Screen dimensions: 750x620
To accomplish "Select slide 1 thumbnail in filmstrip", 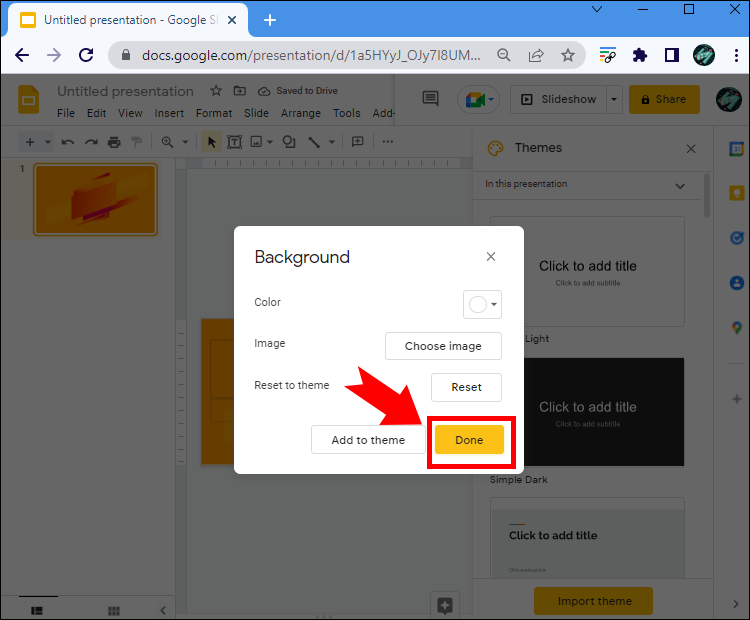I will 95,199.
